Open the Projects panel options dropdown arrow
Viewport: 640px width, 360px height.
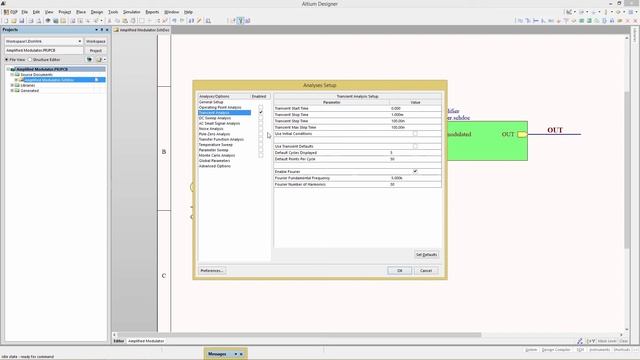coord(97,30)
